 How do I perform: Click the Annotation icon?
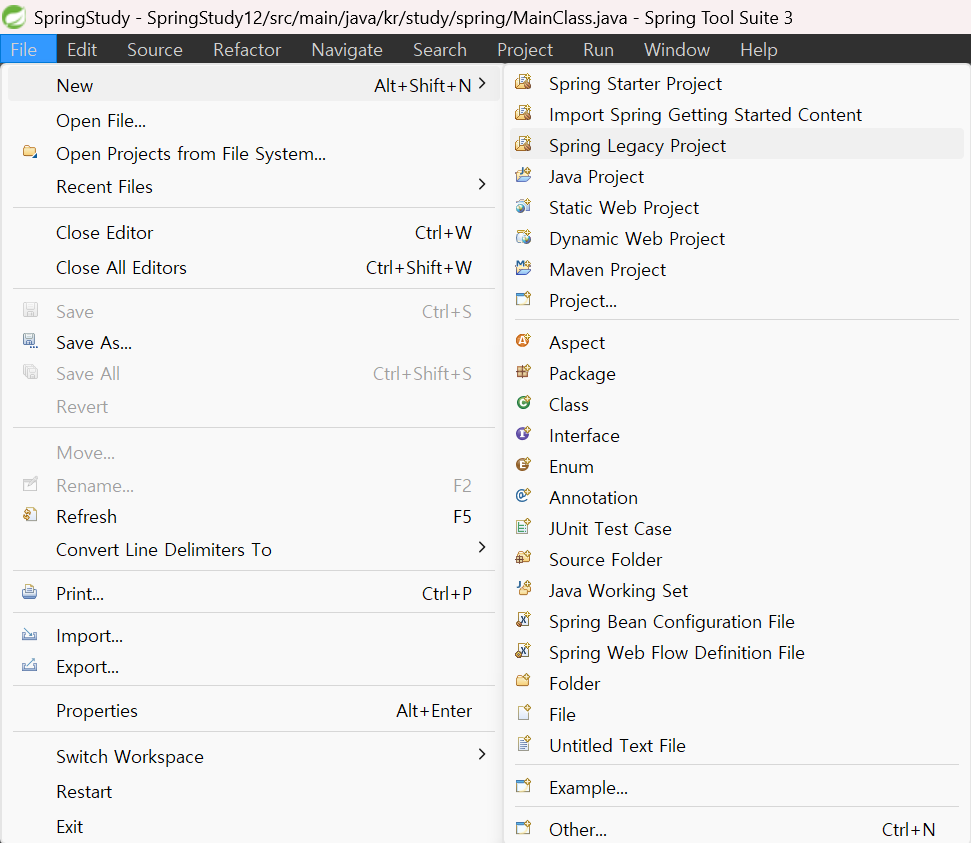(x=523, y=496)
